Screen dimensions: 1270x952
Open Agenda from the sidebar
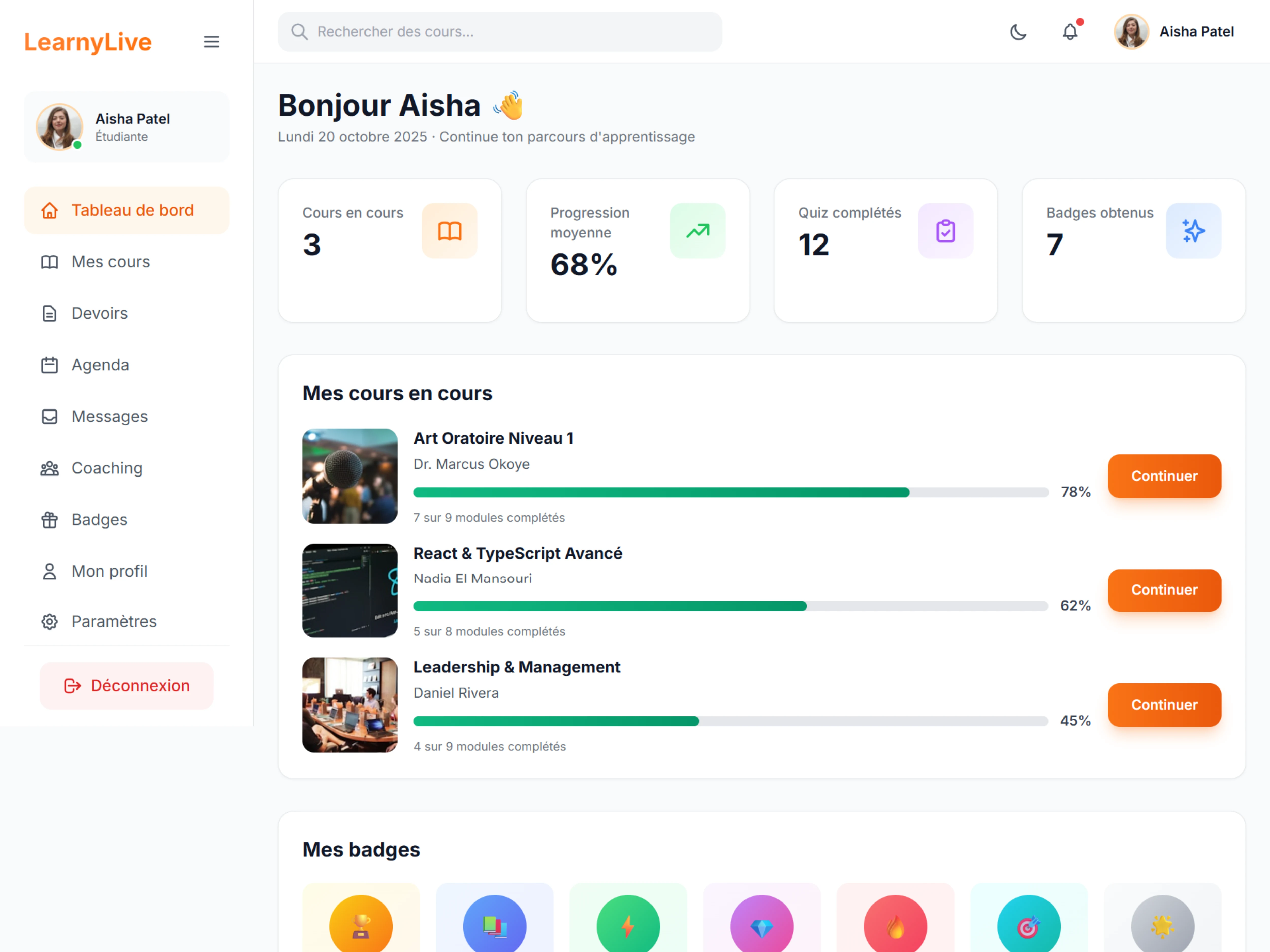pos(100,365)
